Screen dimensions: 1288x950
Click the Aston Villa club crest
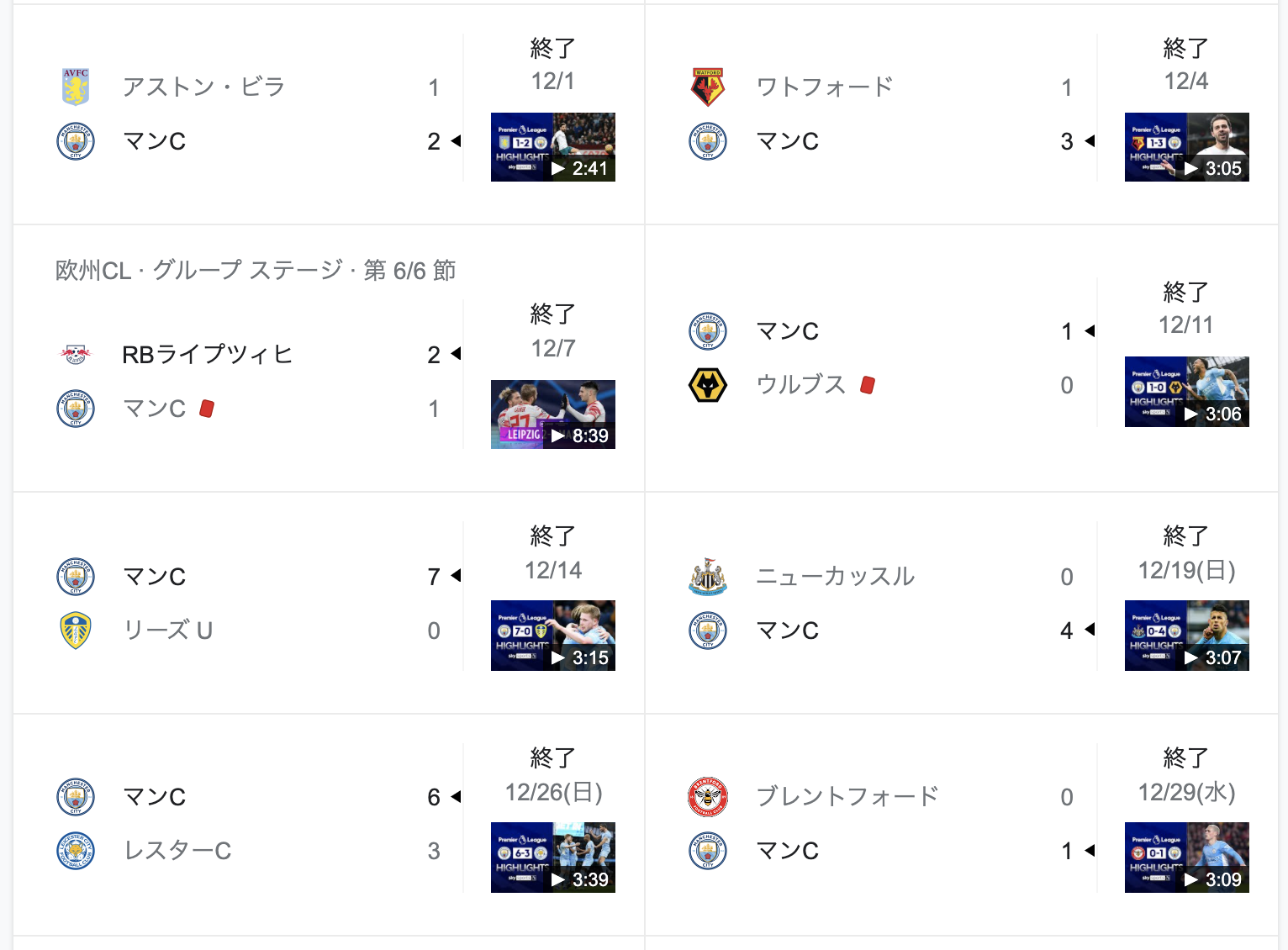pos(76,87)
